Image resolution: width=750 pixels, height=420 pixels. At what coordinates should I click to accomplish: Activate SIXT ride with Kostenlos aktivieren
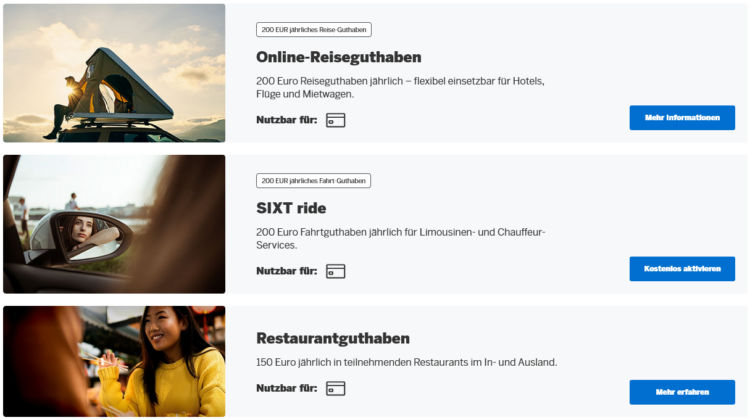pyautogui.click(x=682, y=269)
